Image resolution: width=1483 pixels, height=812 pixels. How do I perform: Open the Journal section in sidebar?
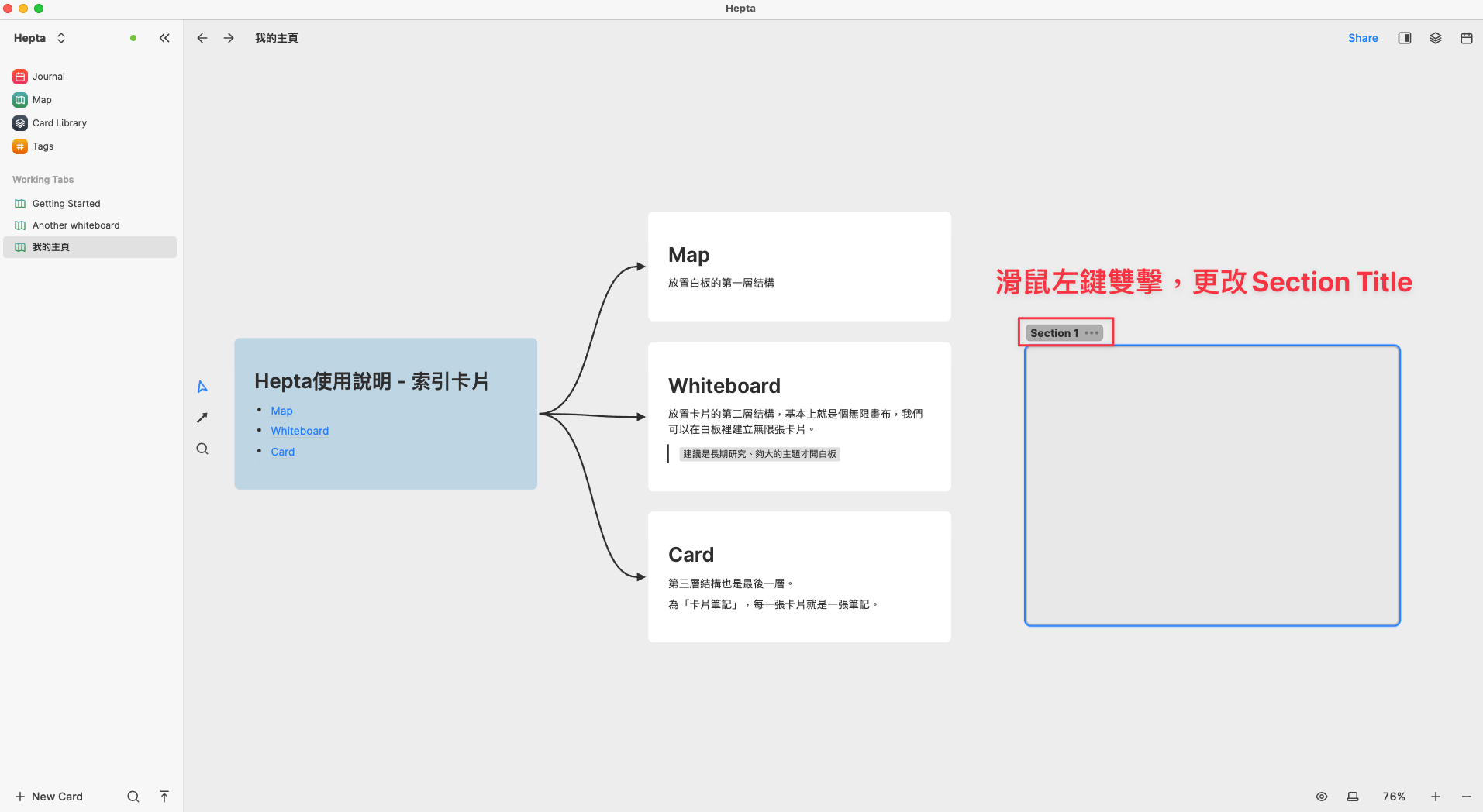48,76
